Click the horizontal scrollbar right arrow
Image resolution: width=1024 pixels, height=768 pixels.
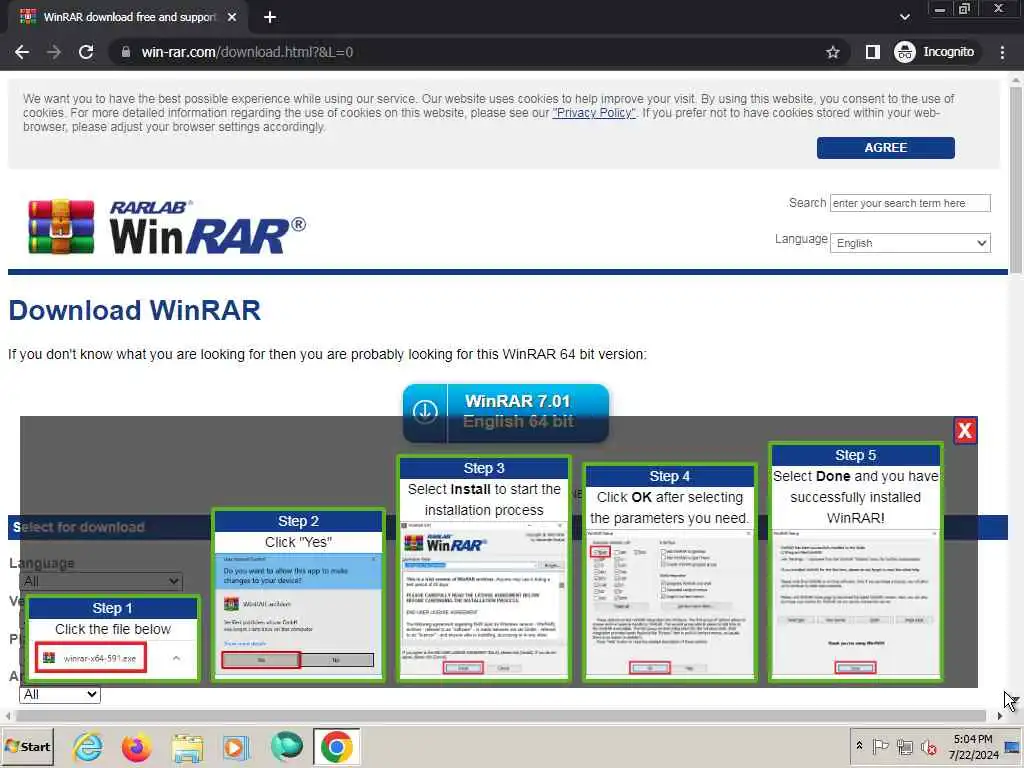[x=1000, y=716]
